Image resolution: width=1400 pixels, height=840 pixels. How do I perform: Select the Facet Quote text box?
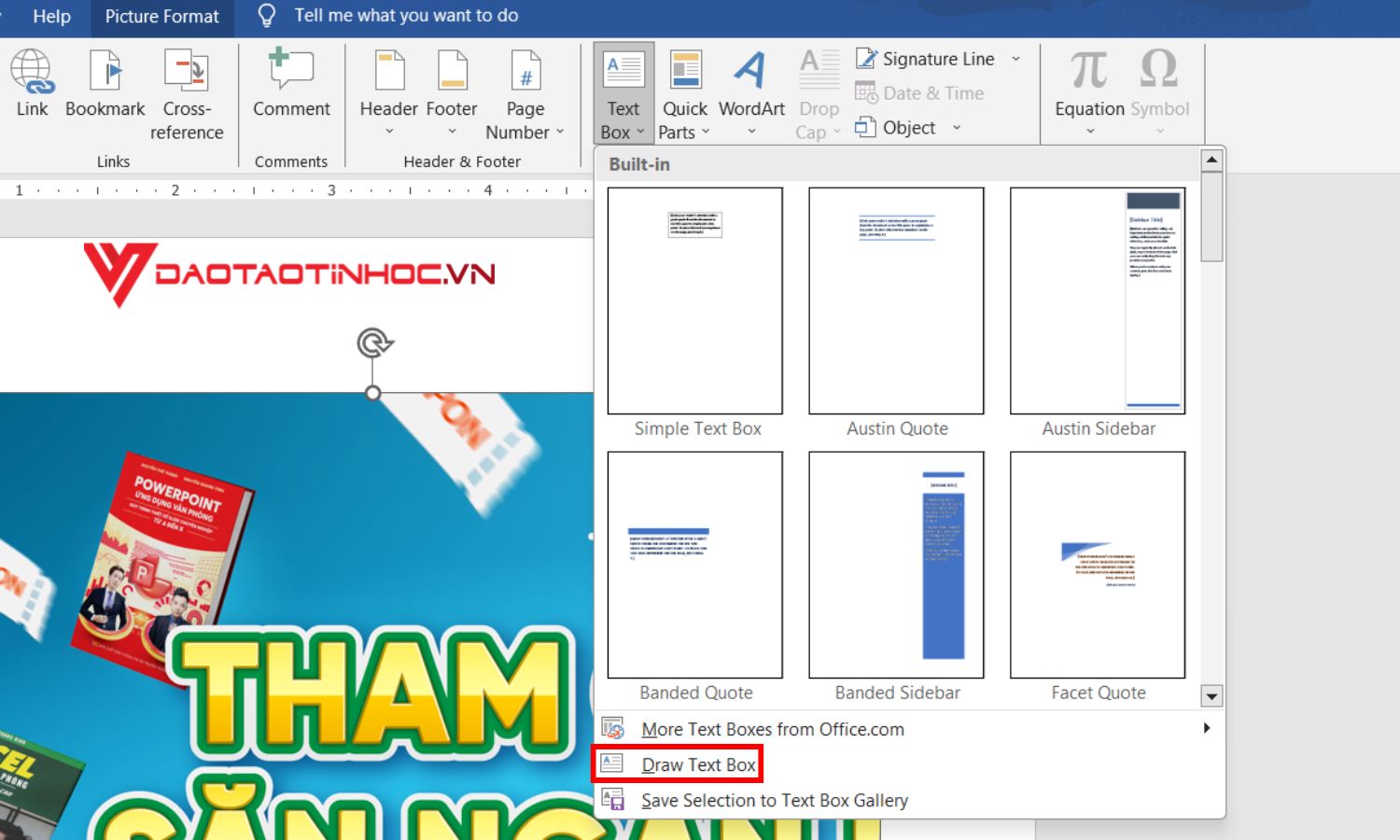point(1098,565)
